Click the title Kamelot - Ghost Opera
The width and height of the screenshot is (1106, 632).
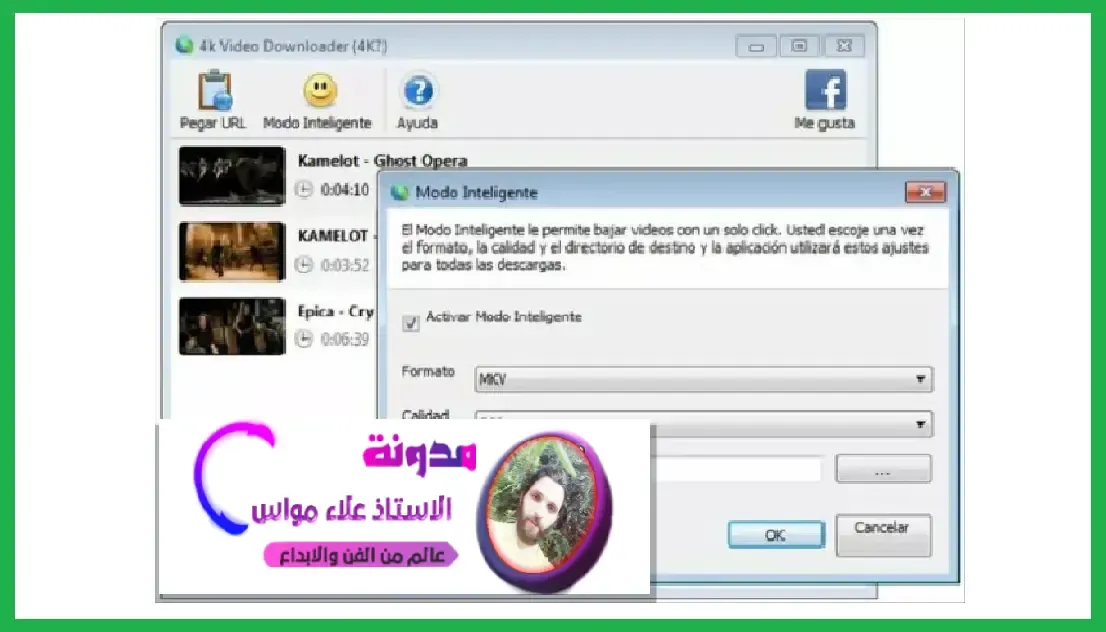[382, 161]
